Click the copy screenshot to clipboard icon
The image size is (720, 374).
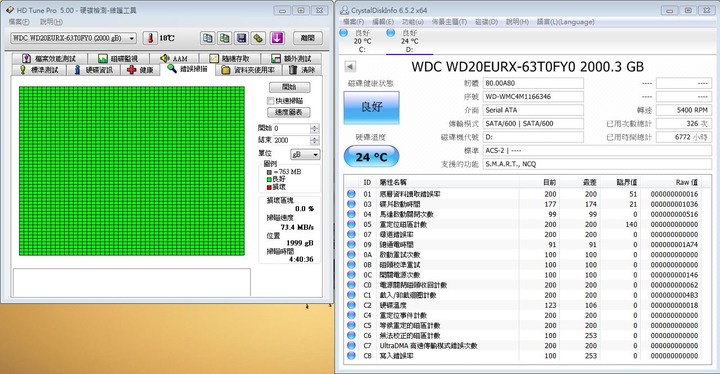coord(225,38)
